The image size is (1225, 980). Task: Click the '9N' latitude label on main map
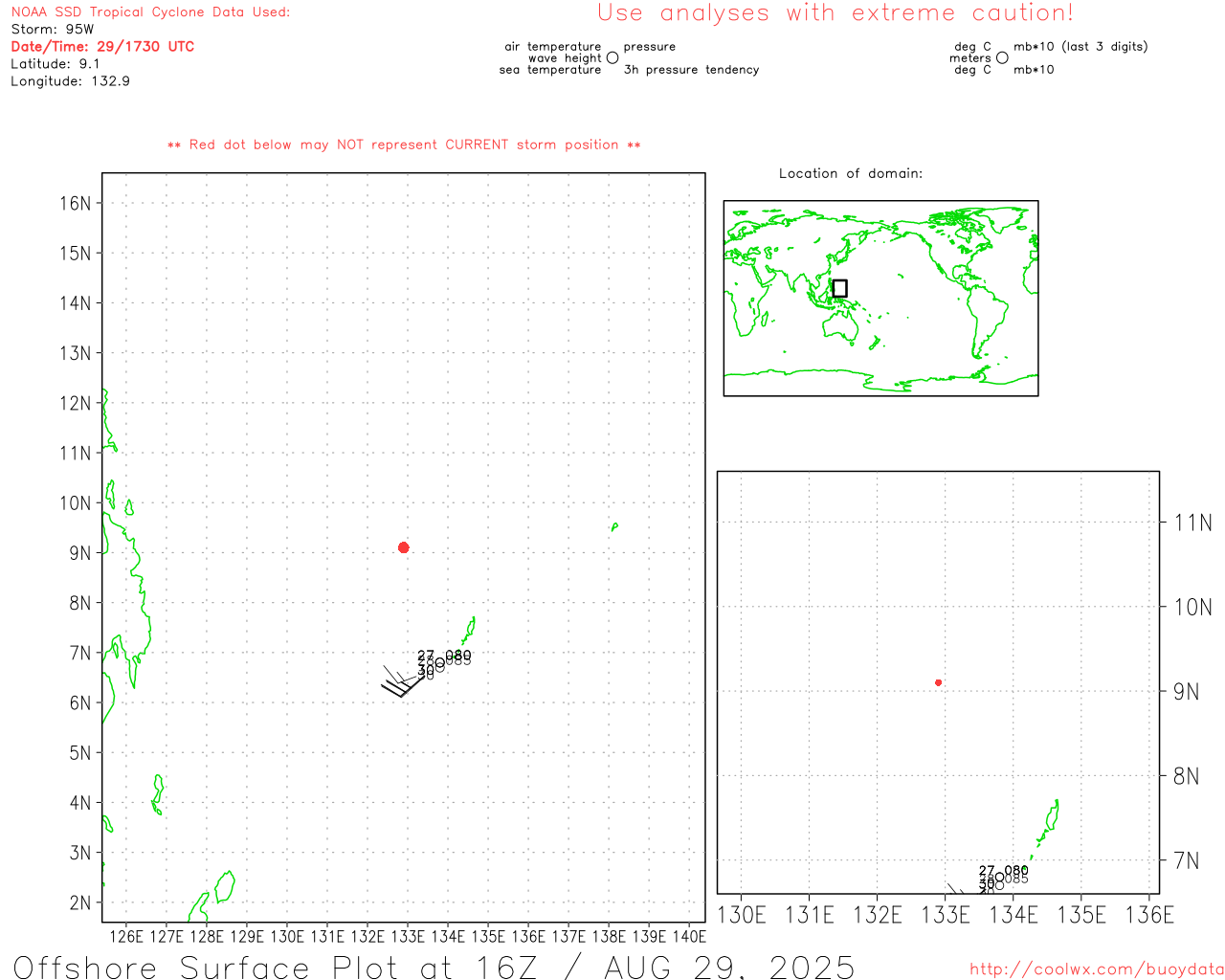80,553
